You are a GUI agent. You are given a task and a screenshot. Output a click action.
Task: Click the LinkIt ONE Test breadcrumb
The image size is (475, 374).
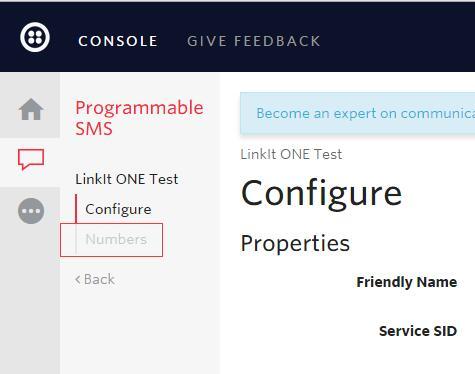(291, 154)
